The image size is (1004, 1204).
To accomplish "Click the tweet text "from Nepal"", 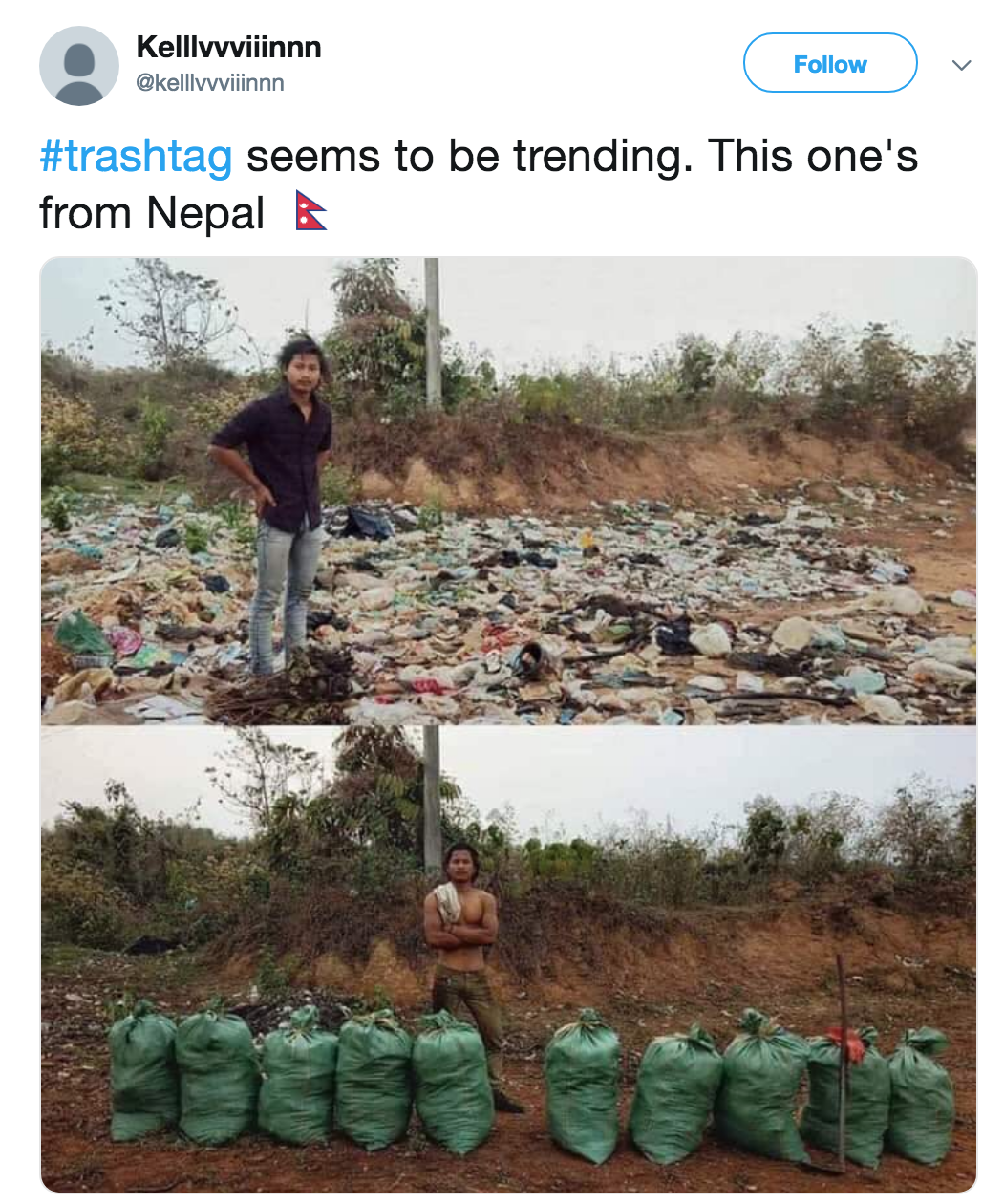I will (x=152, y=212).
